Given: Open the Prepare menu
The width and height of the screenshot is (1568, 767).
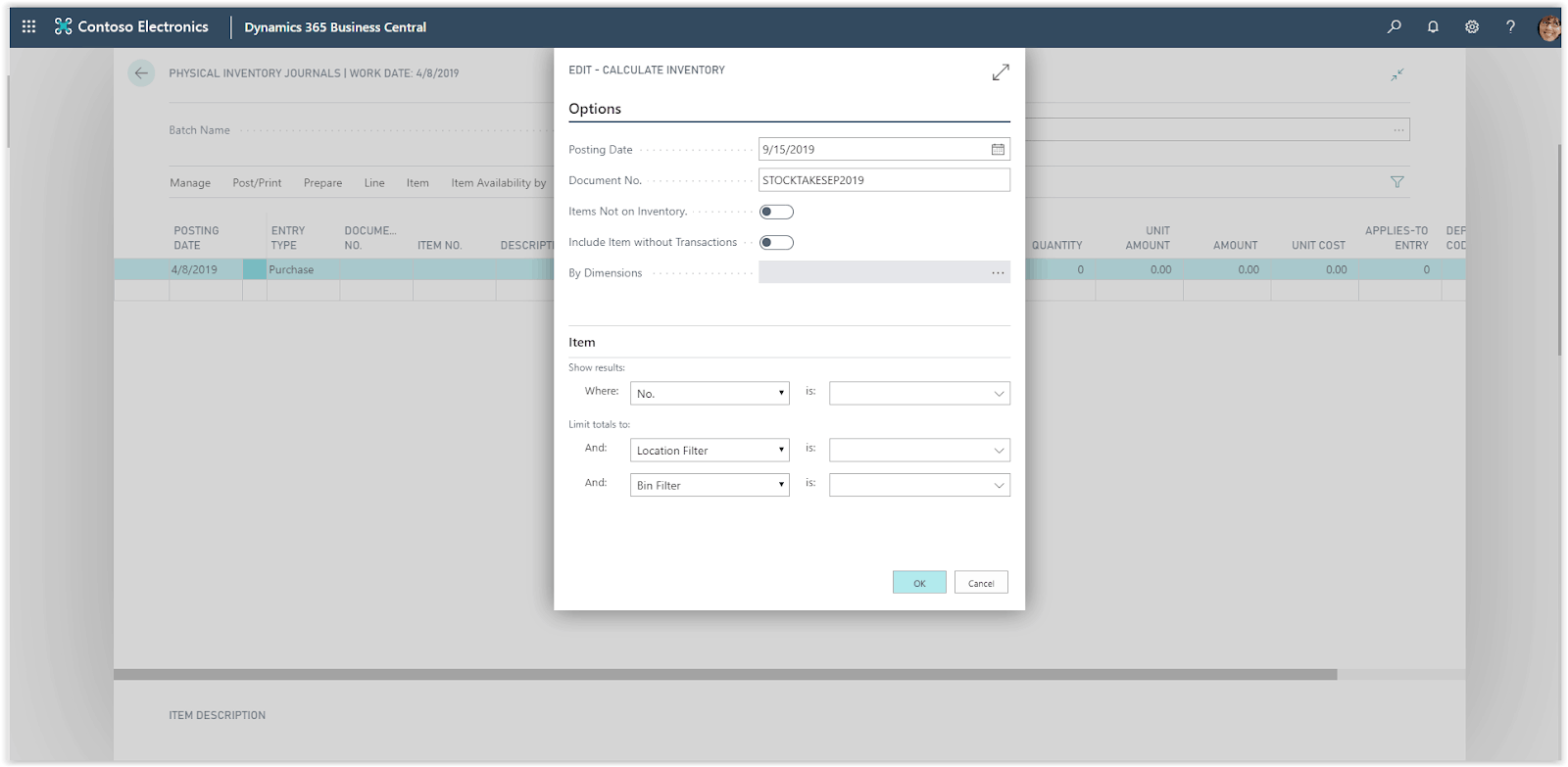Looking at the screenshot, I should [322, 182].
